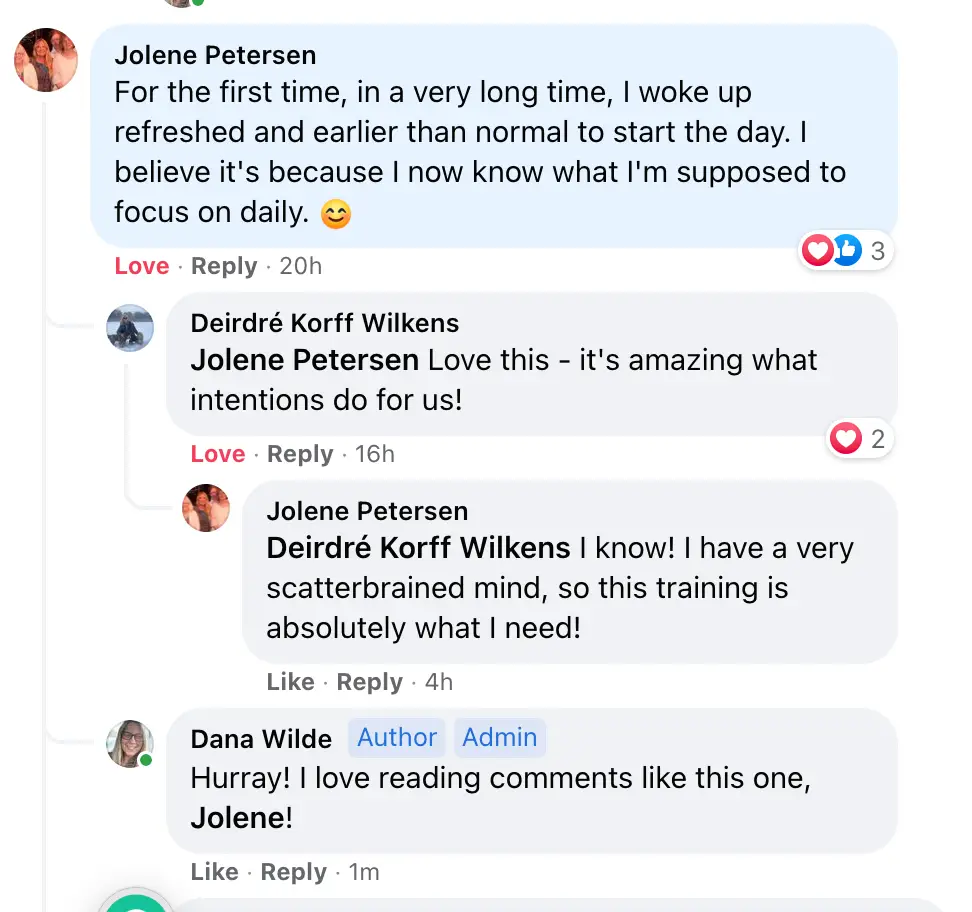The height and width of the screenshot is (912, 972).
Task: View reactions on Jolene's first comment
Action: (x=845, y=250)
